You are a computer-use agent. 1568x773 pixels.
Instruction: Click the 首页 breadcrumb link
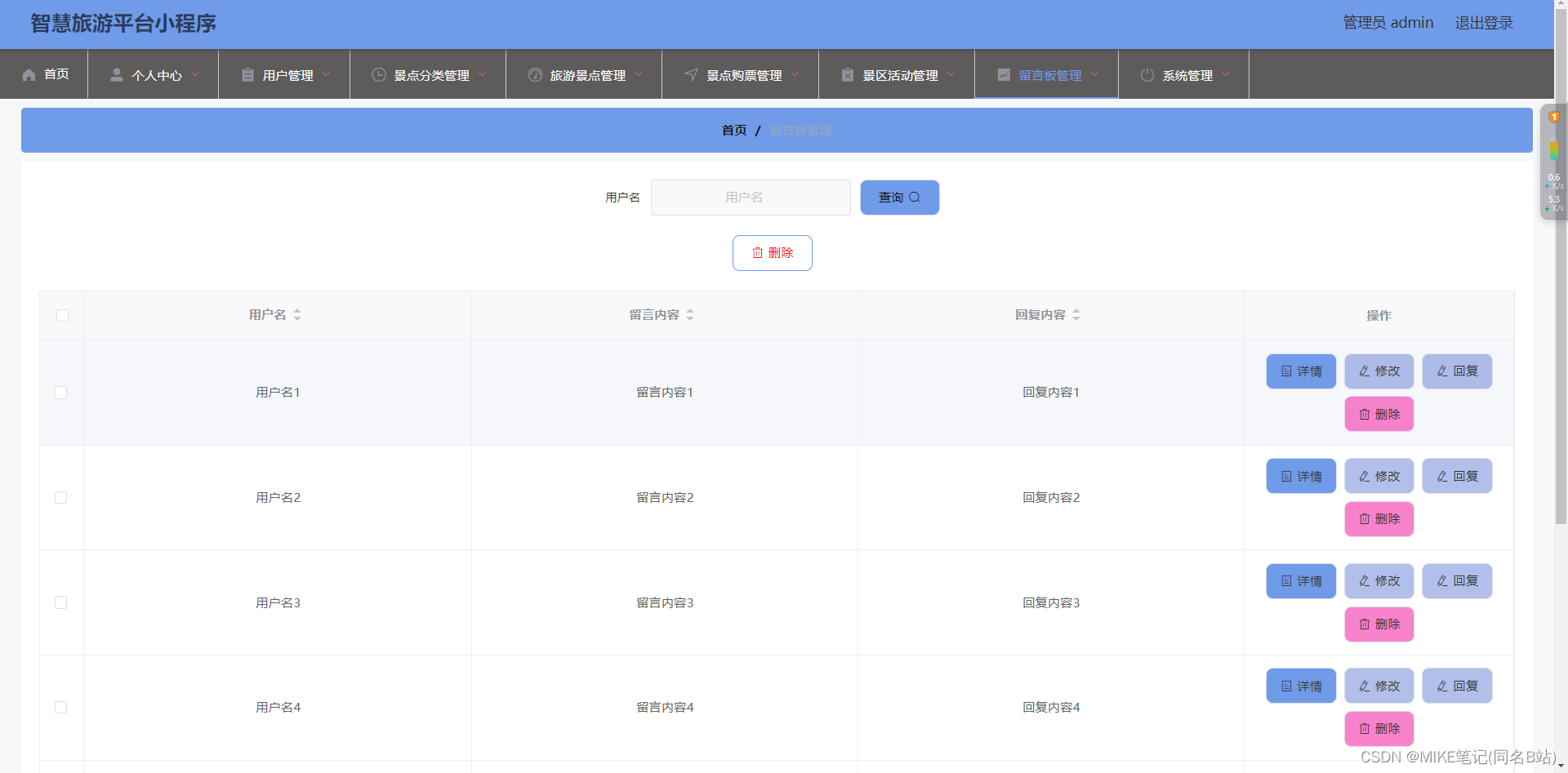tap(734, 131)
